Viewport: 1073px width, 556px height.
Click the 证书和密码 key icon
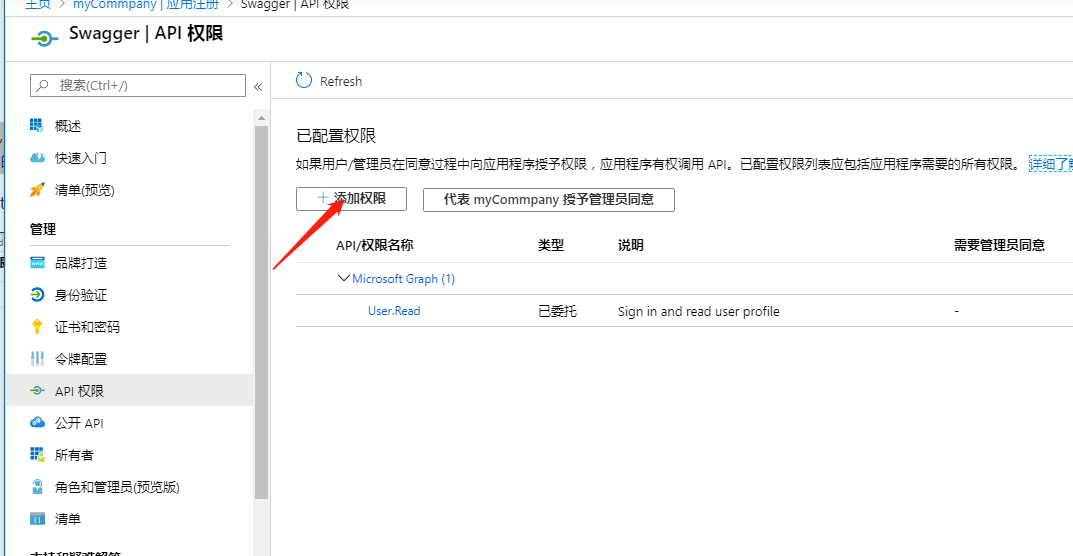[x=37, y=327]
